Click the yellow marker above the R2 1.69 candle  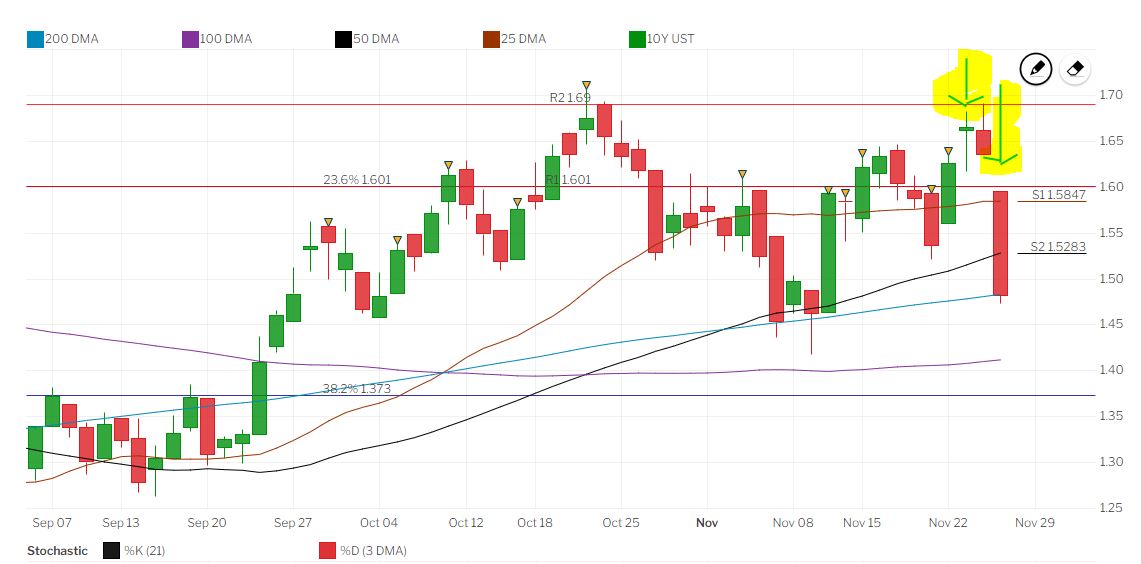pyautogui.click(x=587, y=85)
